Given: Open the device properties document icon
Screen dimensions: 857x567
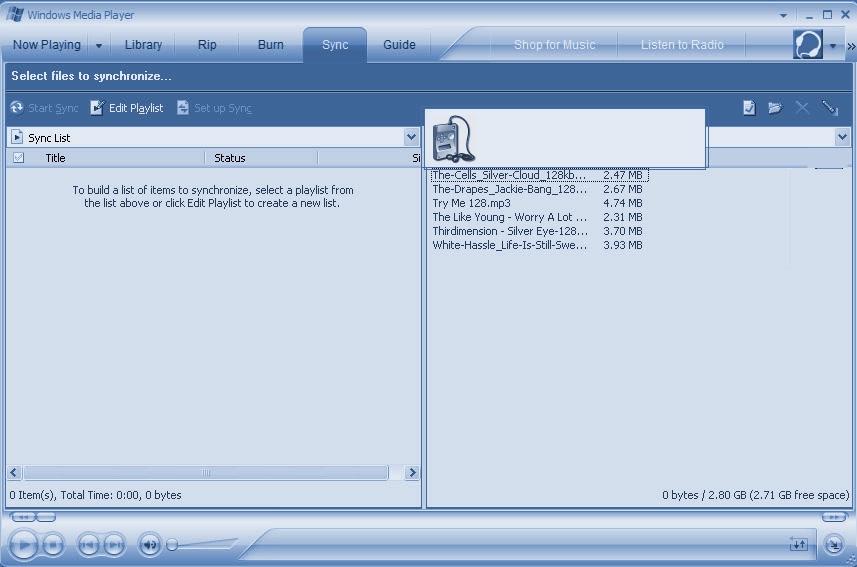Looking at the screenshot, I should (x=749, y=108).
